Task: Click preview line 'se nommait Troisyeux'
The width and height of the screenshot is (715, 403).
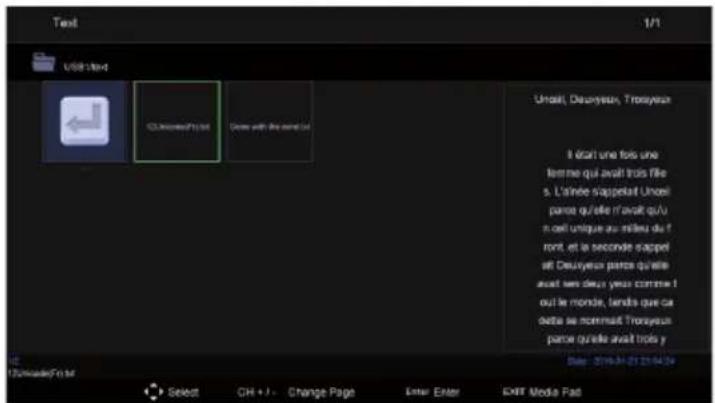Action: click(x=605, y=320)
